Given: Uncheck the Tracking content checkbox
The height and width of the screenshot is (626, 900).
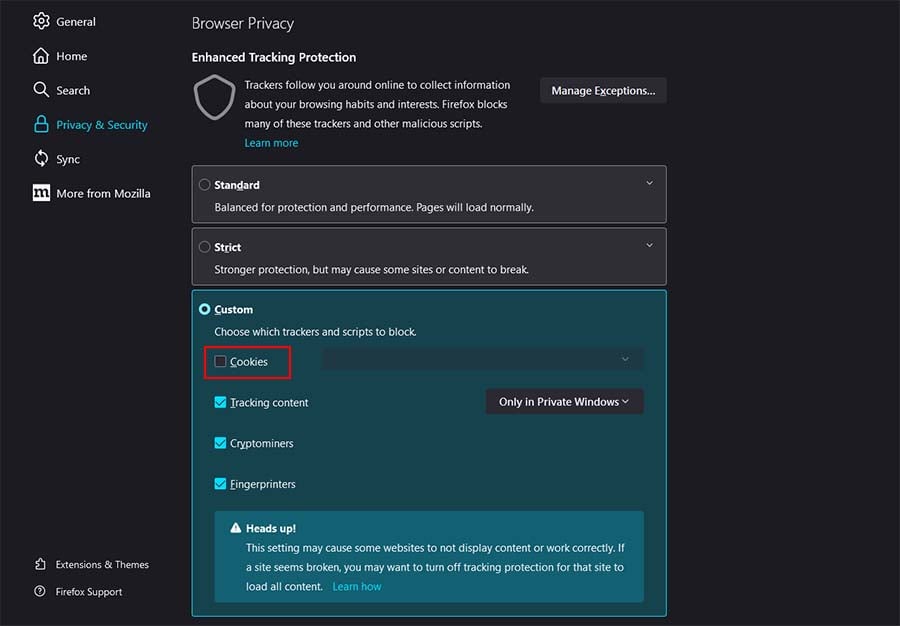Looking at the screenshot, I should coord(221,402).
